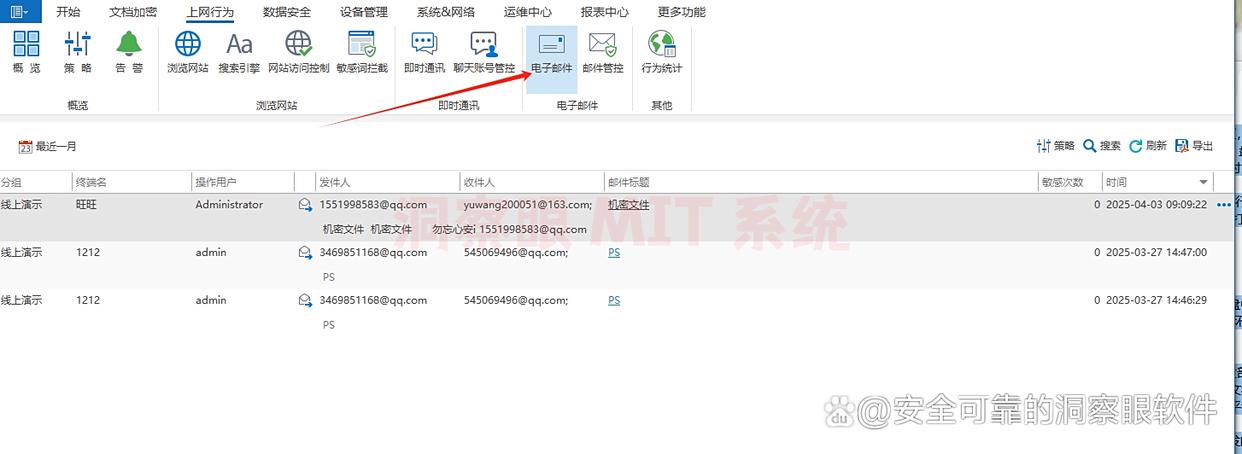Select the 上网行为 tab
This screenshot has height=454, width=1242.
click(210, 12)
